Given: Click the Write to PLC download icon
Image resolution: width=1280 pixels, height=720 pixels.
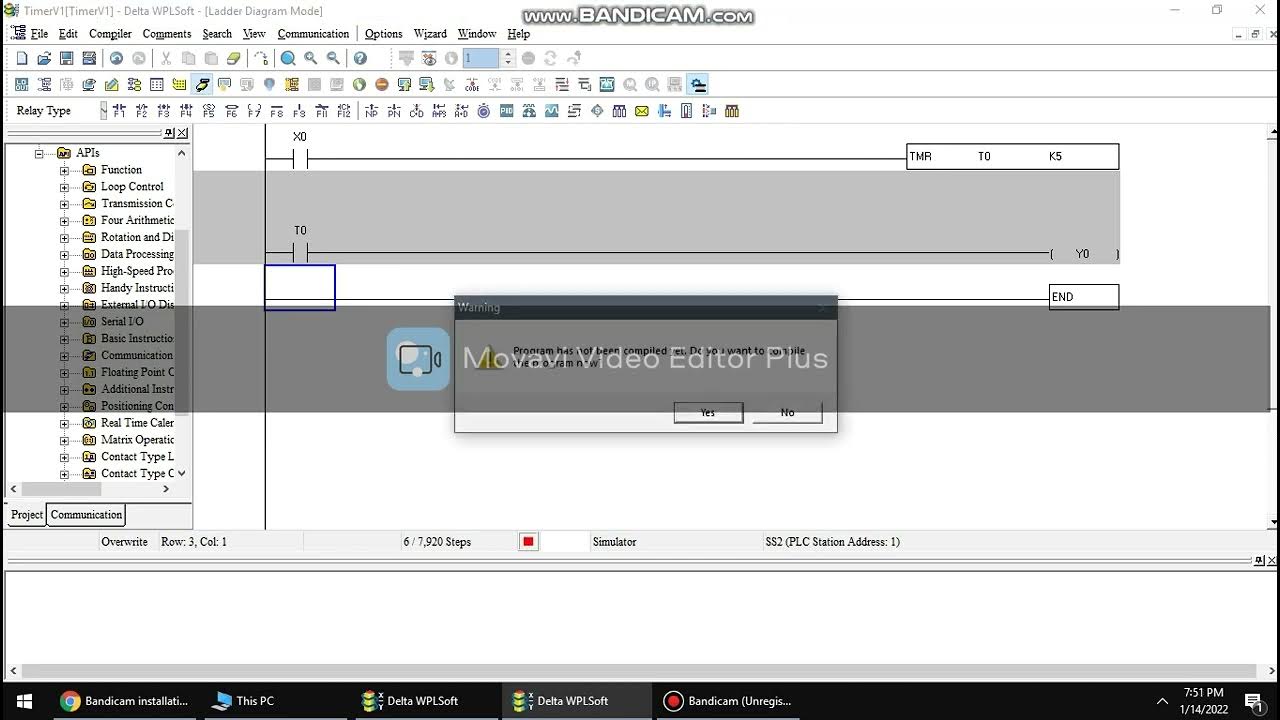Looking at the screenshot, I should tap(427, 85).
